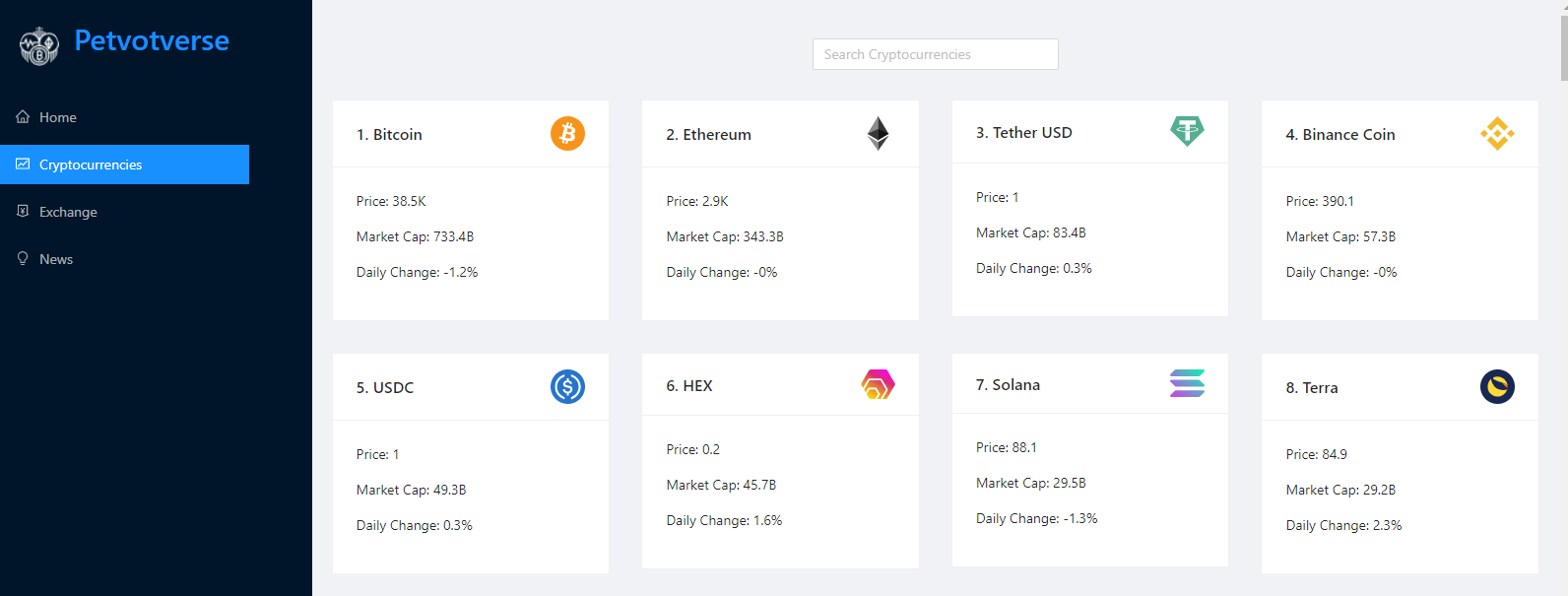Screen dimensions: 1568x596
Task: Open the 1. Bitcoin card title
Action: pos(389,135)
